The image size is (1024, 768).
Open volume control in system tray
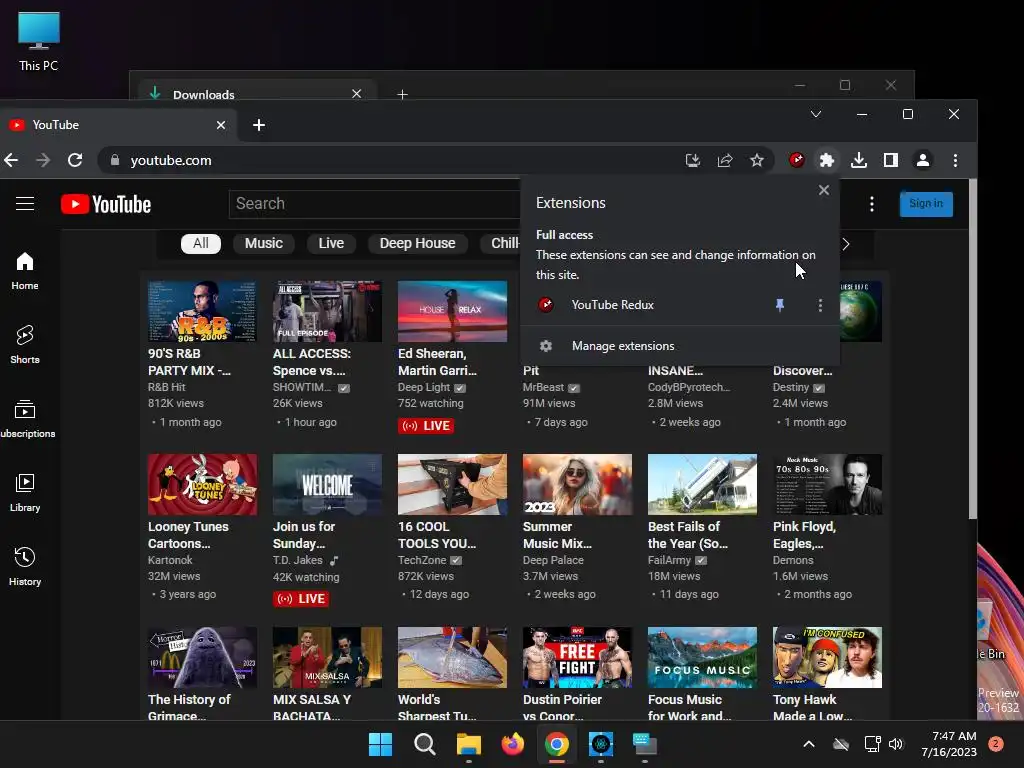(x=896, y=744)
